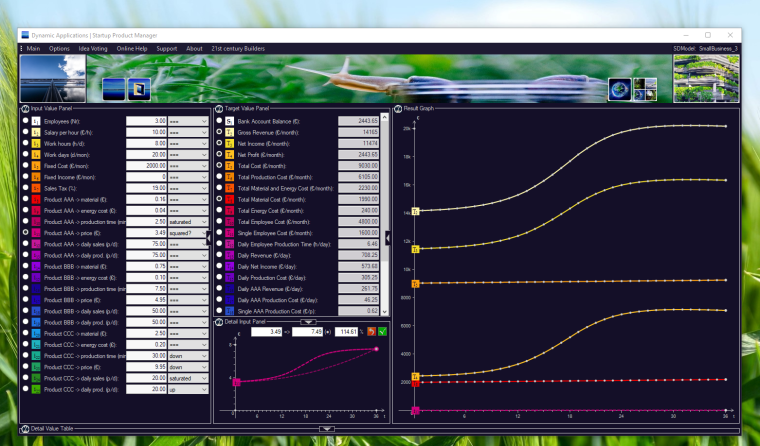Click the orange undo icon in Detail Input Panel
This screenshot has width=760, height=446.
(x=371, y=331)
